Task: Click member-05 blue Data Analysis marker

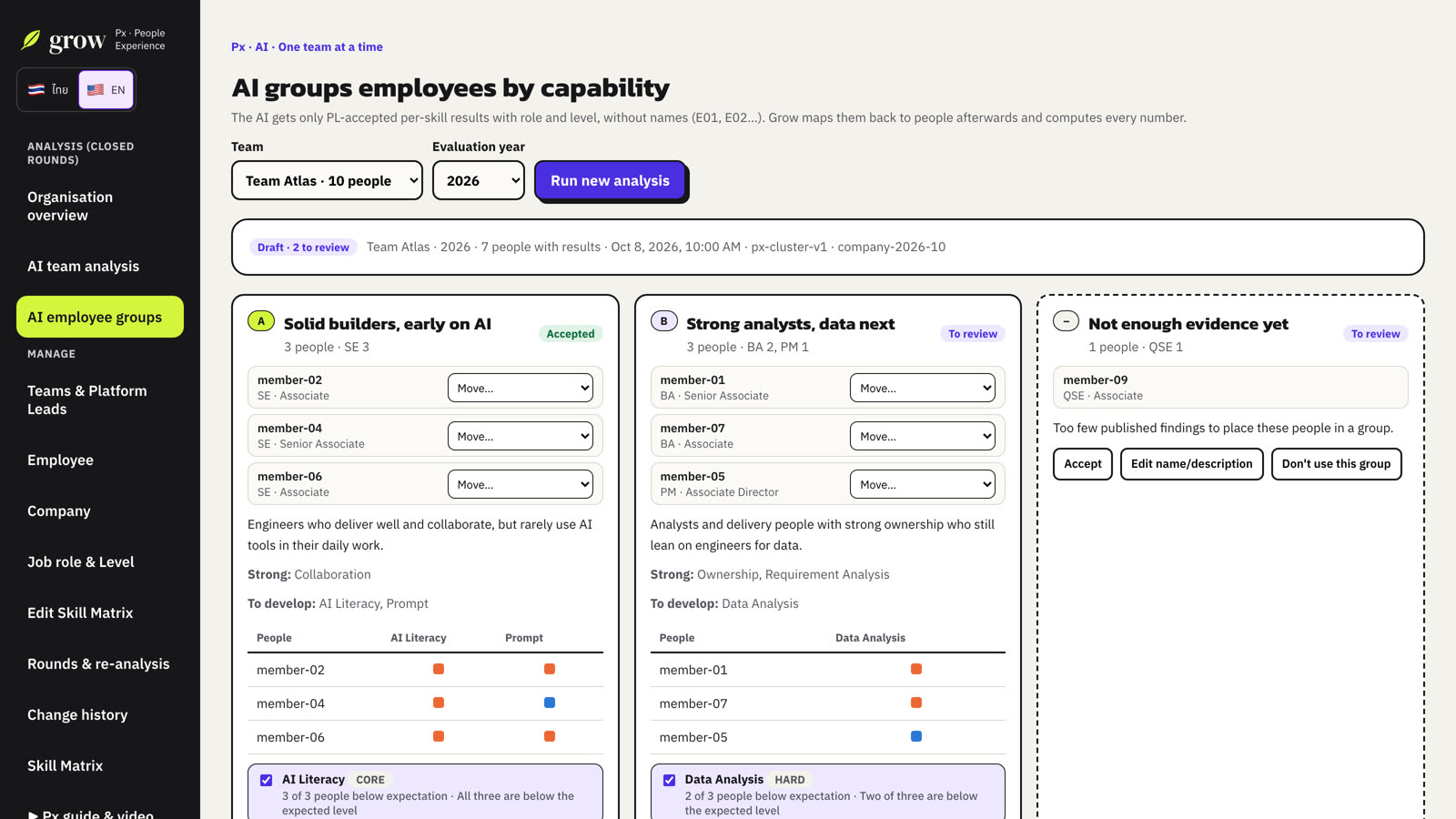Action: [x=916, y=736]
